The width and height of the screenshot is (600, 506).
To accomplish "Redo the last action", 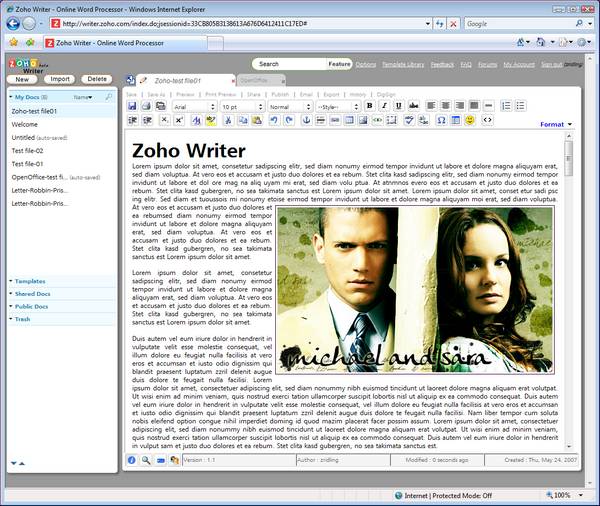I will coord(289,120).
